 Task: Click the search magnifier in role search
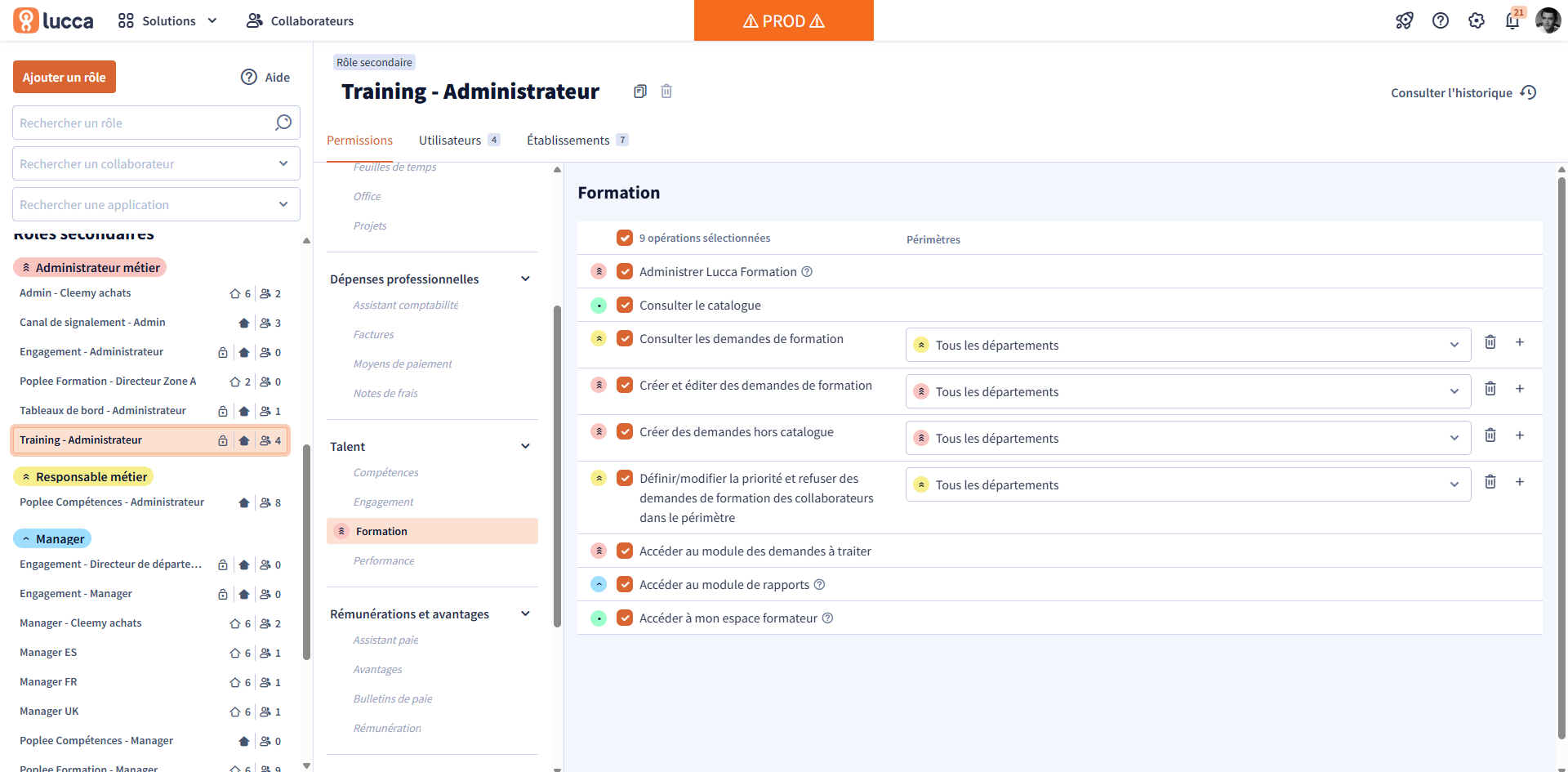tap(283, 123)
